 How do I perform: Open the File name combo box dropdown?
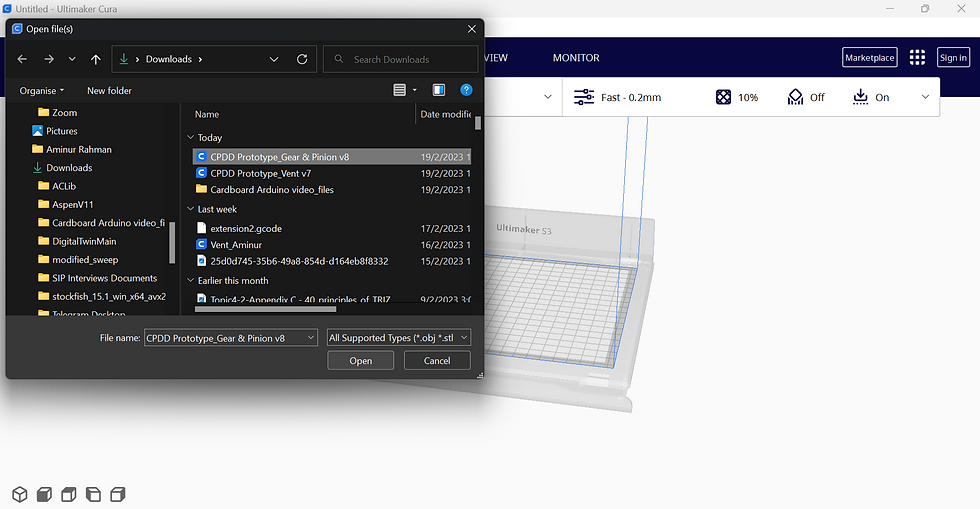coord(311,338)
